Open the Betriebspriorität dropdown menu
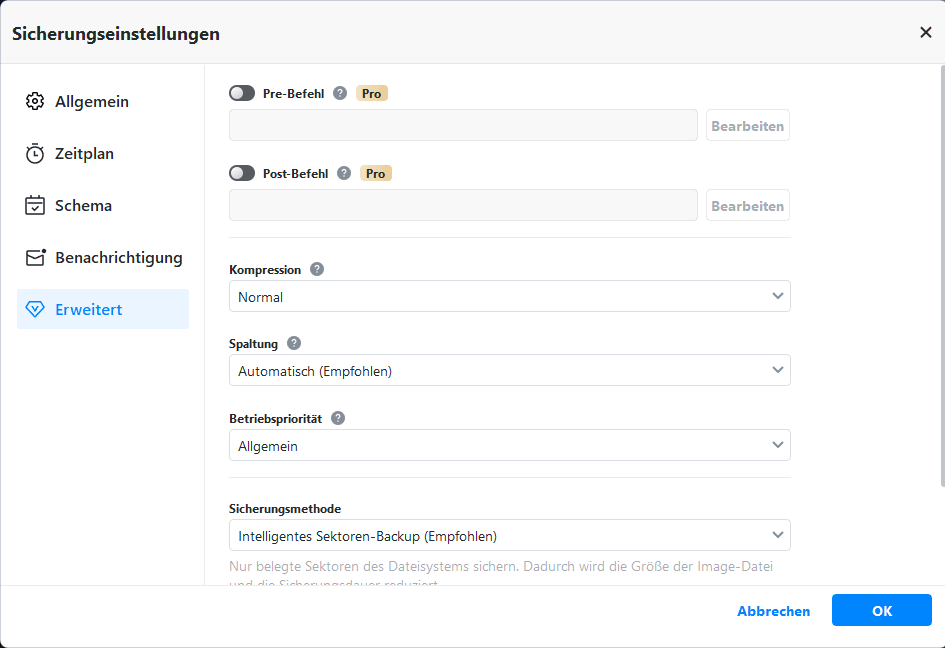 coord(509,446)
